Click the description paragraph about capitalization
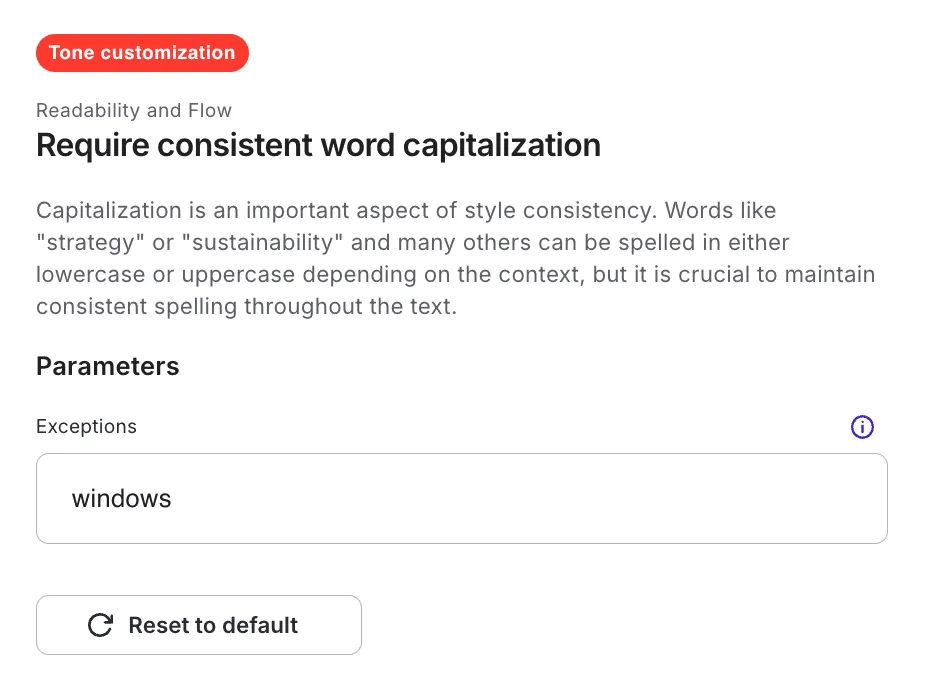The width and height of the screenshot is (930, 700). (x=456, y=258)
